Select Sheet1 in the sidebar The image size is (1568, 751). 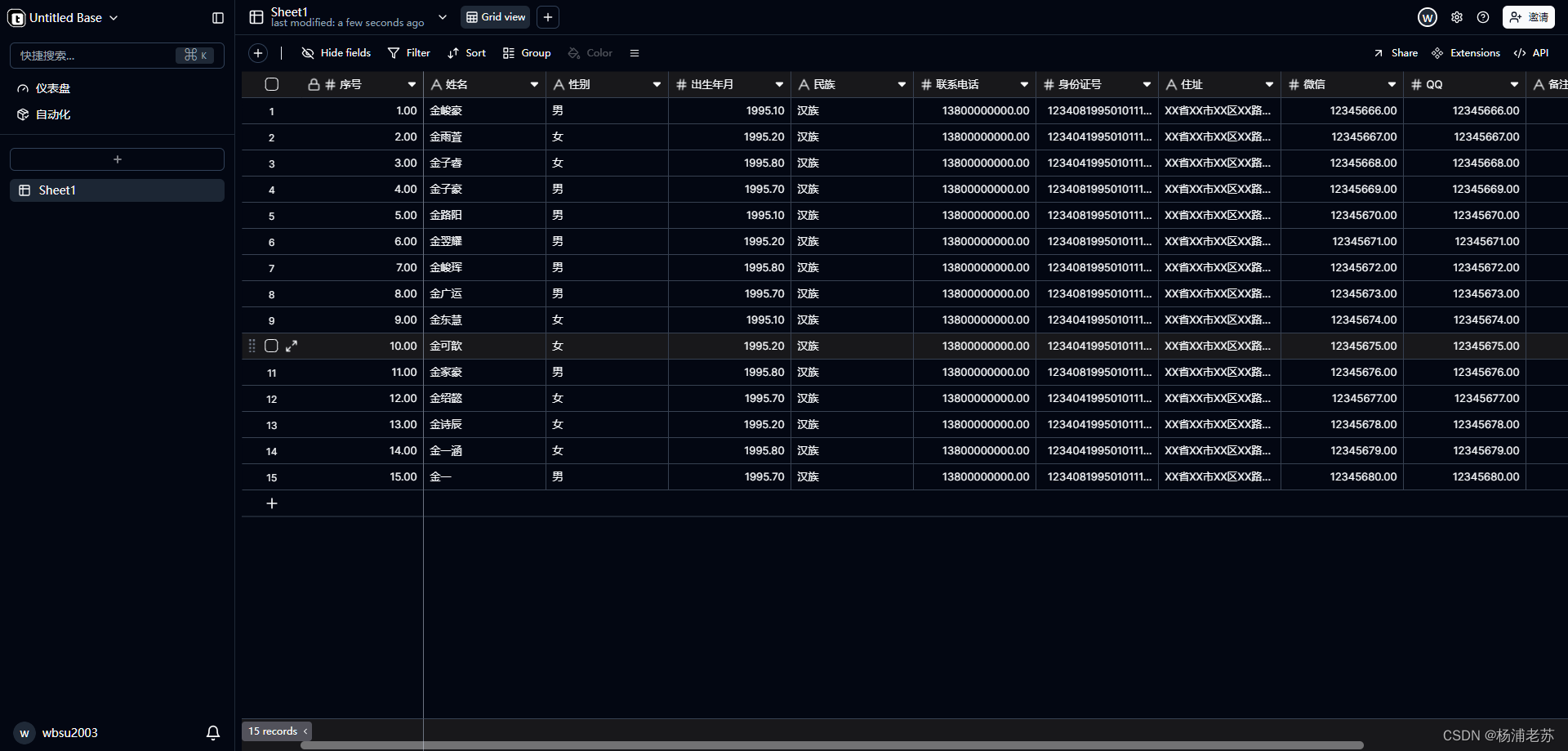(x=117, y=190)
